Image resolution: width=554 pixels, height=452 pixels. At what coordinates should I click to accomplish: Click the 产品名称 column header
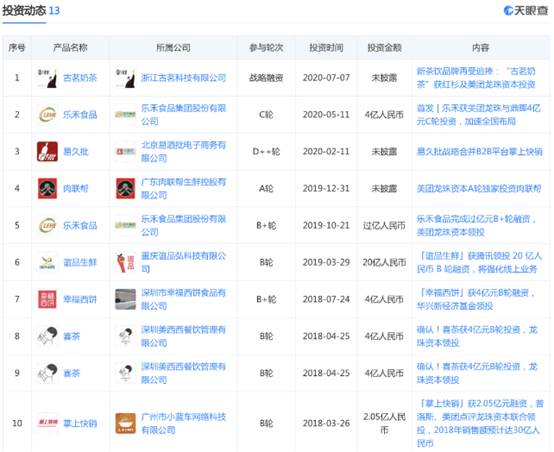[x=70, y=47]
